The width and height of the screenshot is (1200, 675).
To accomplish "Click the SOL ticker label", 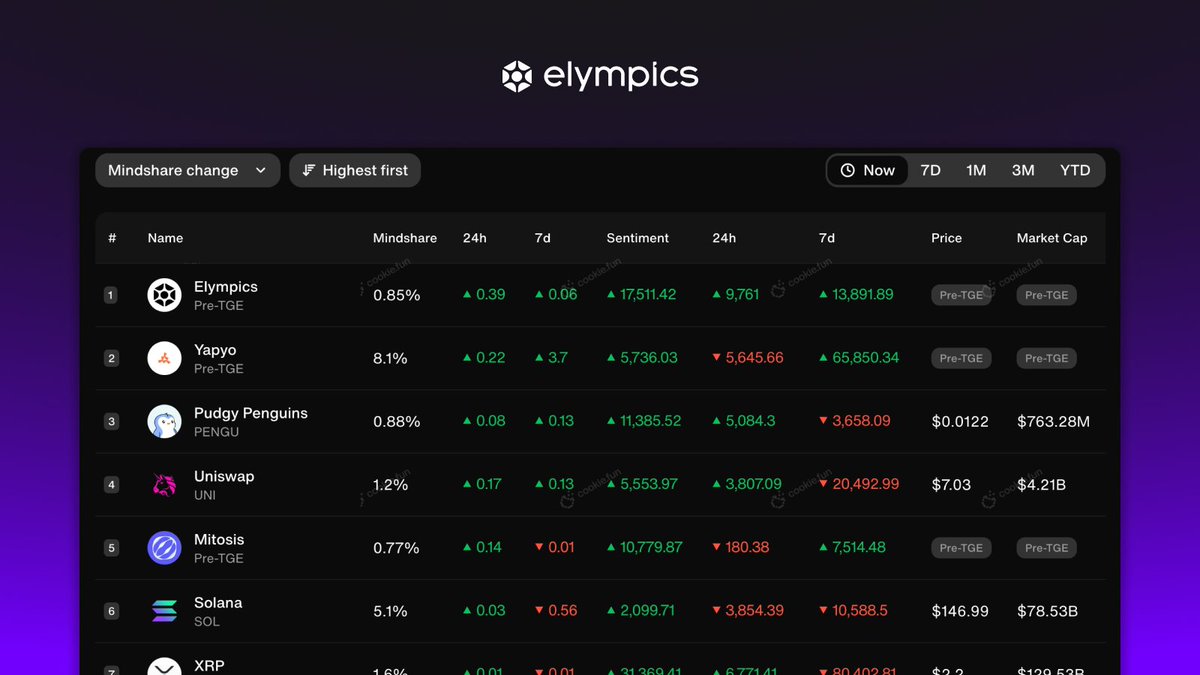I will (207, 621).
